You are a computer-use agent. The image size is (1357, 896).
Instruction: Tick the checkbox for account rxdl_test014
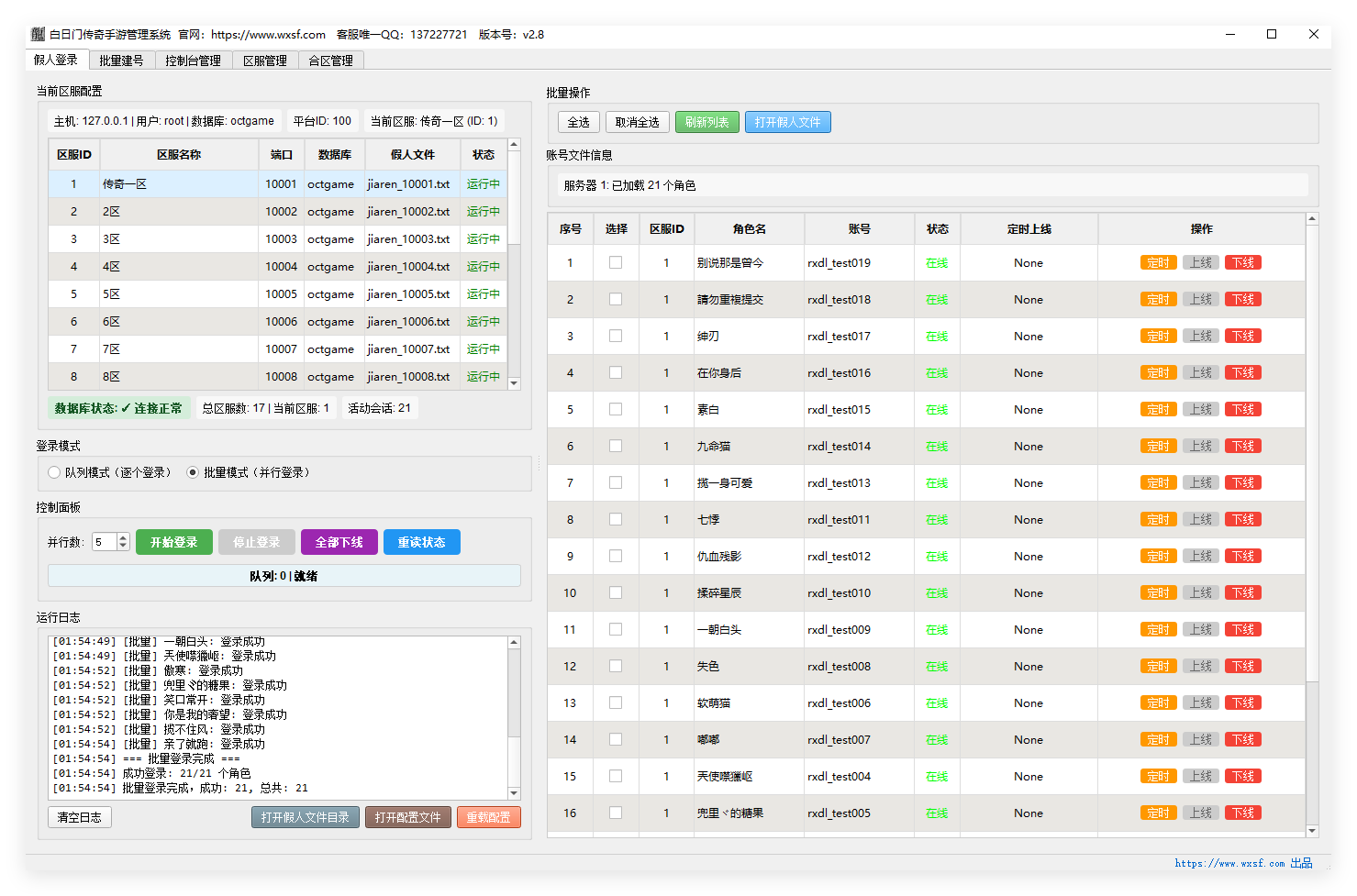pos(616,447)
